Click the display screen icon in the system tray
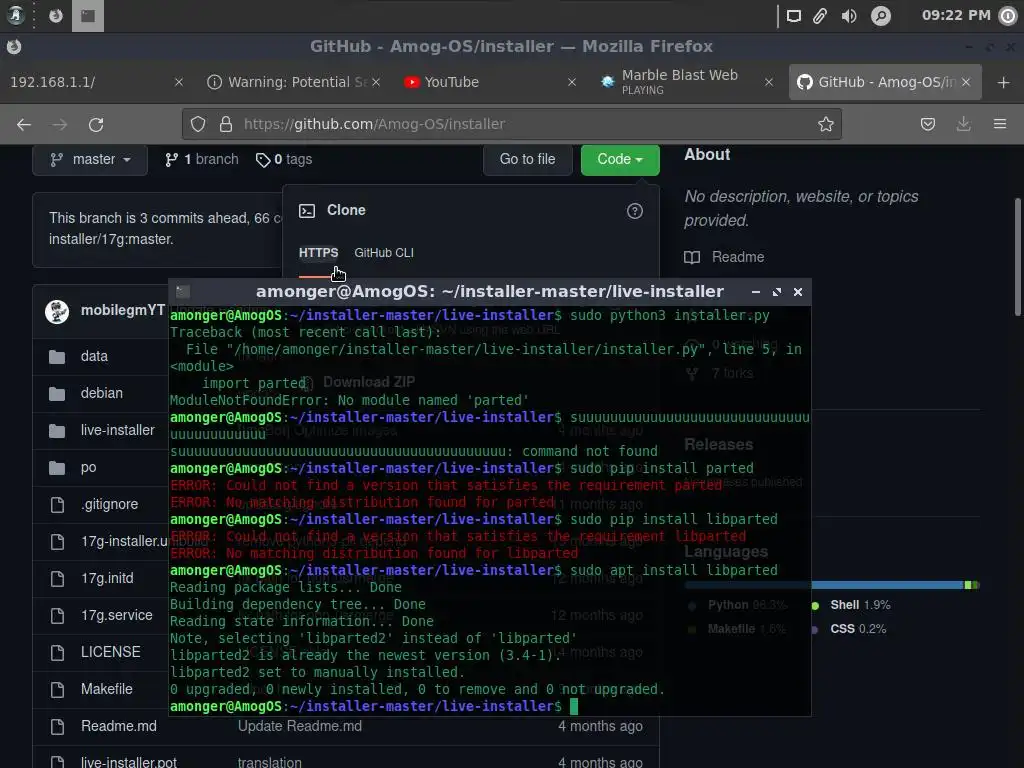This screenshot has width=1024, height=768. (793, 16)
